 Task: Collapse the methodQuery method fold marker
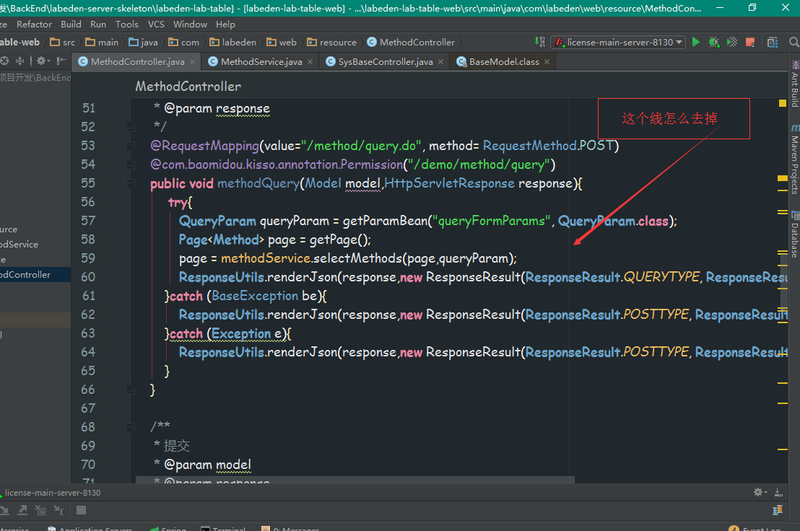(130, 184)
